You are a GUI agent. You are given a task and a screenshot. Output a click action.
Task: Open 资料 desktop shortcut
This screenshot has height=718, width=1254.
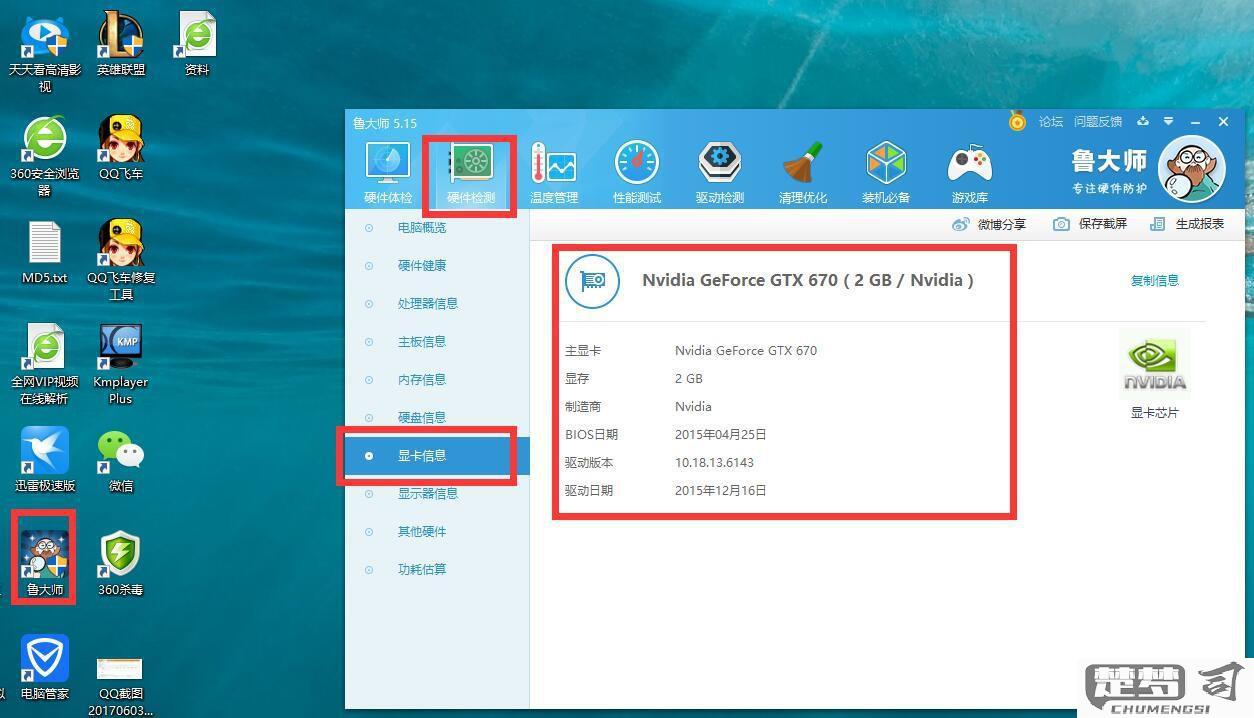(197, 45)
